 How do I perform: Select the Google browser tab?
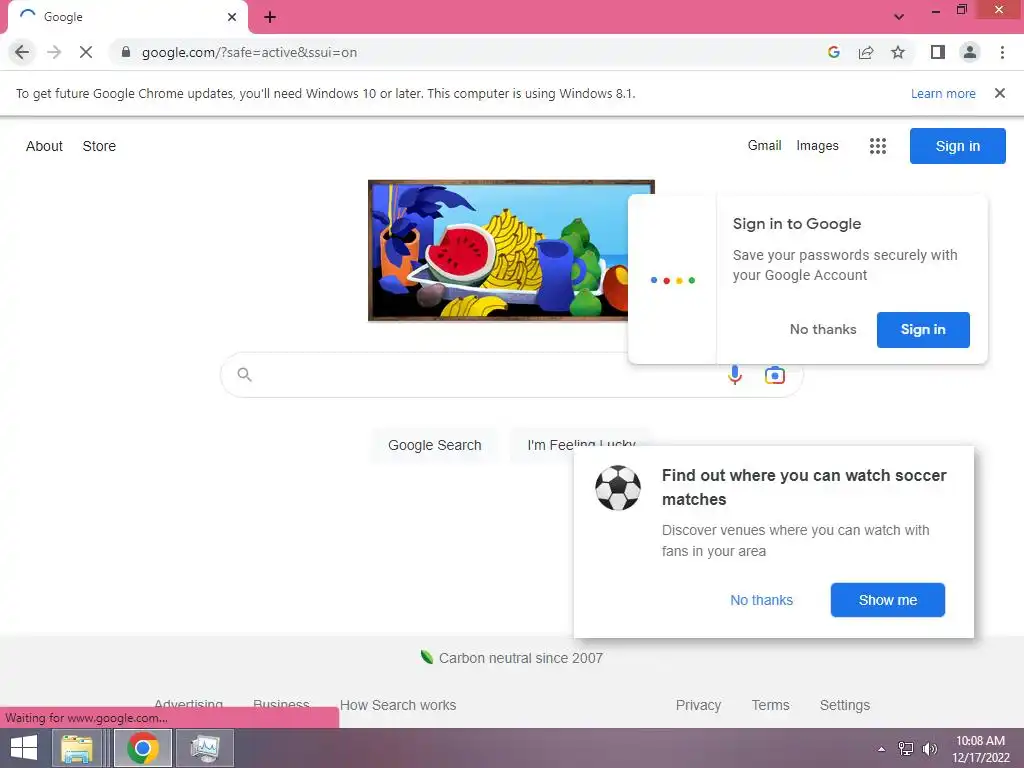pyautogui.click(x=128, y=17)
